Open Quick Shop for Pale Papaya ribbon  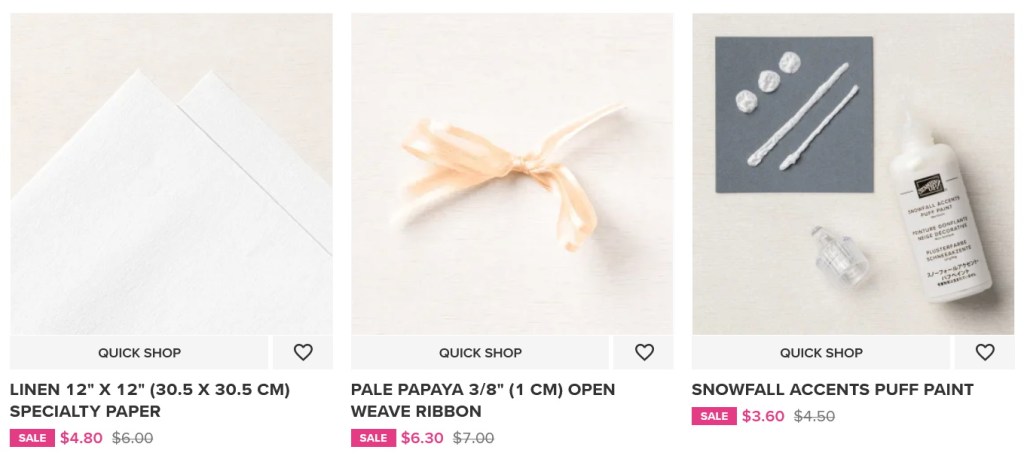[x=480, y=353]
